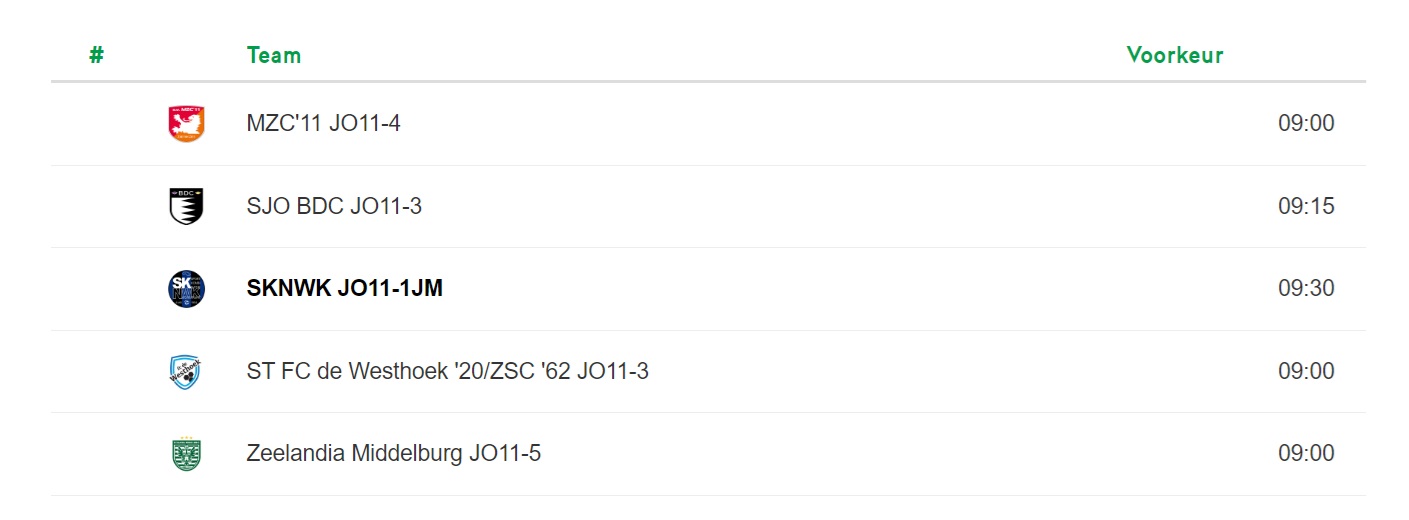Viewport: 1409px width, 520px height.
Task: Select the bold SKNWK JO11-1JM team
Action: 344,289
